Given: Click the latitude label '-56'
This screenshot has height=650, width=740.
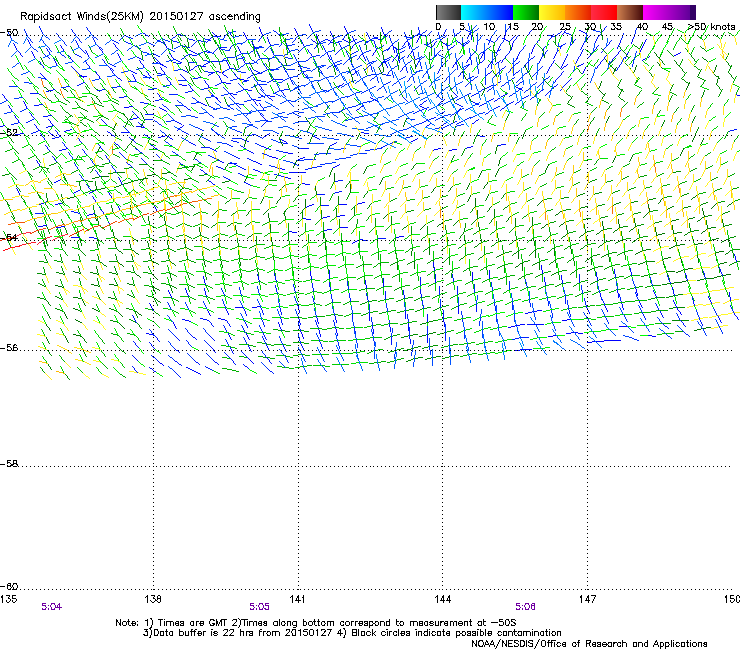Looking at the screenshot, I should 9,348.
